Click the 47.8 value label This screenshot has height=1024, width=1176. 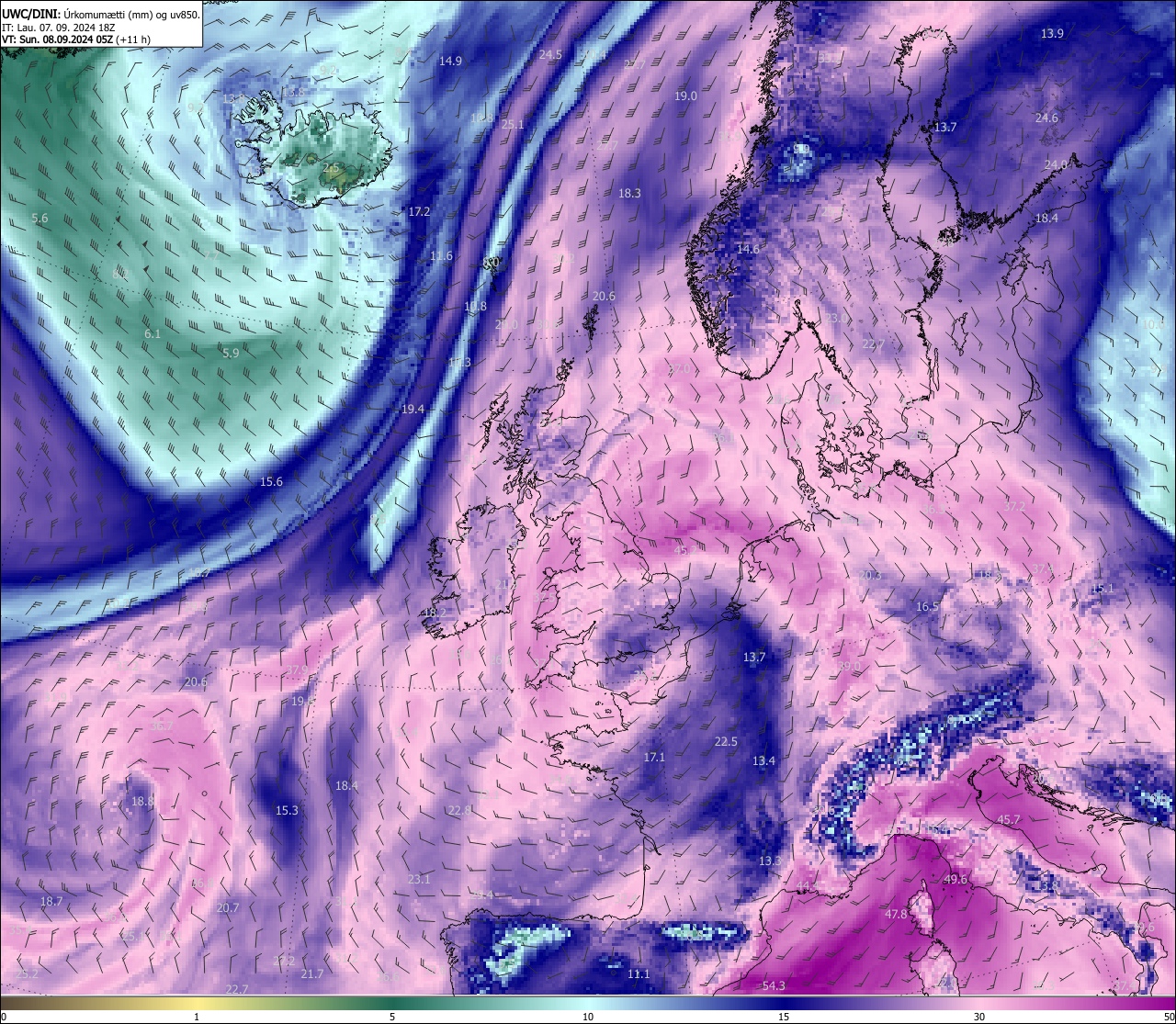coord(896,915)
